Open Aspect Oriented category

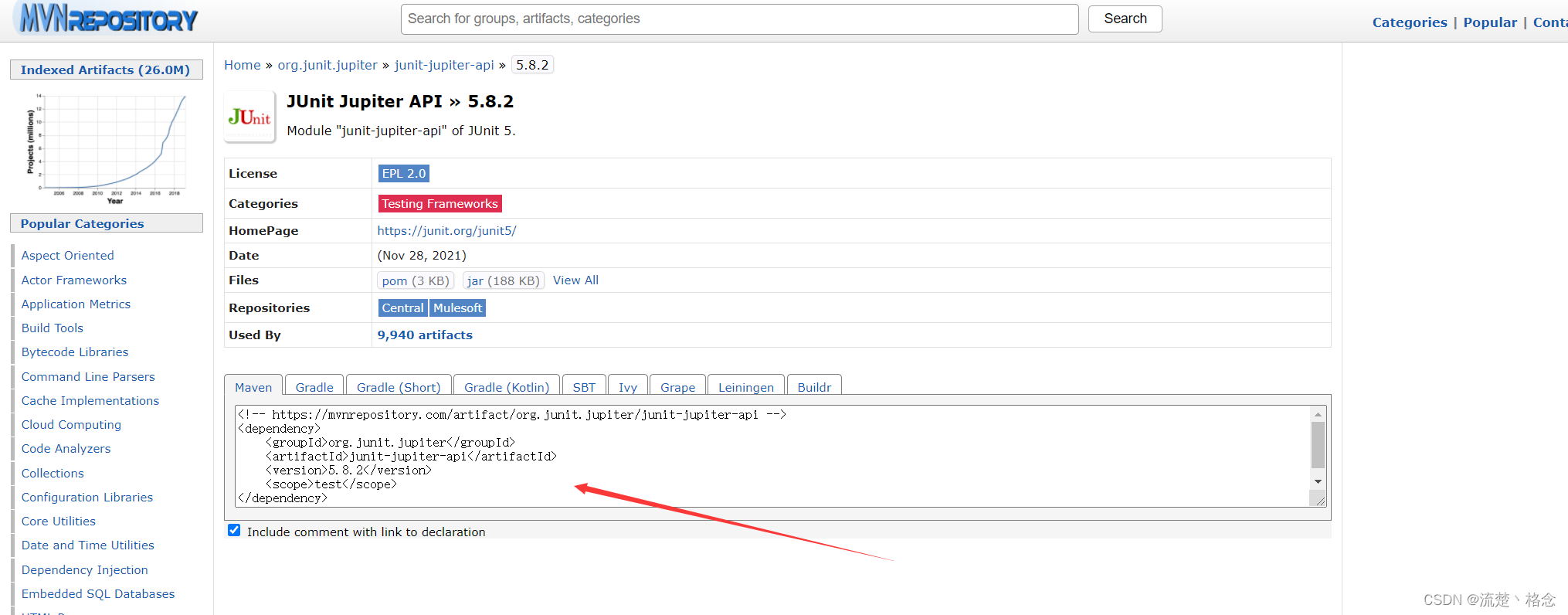[x=67, y=255]
